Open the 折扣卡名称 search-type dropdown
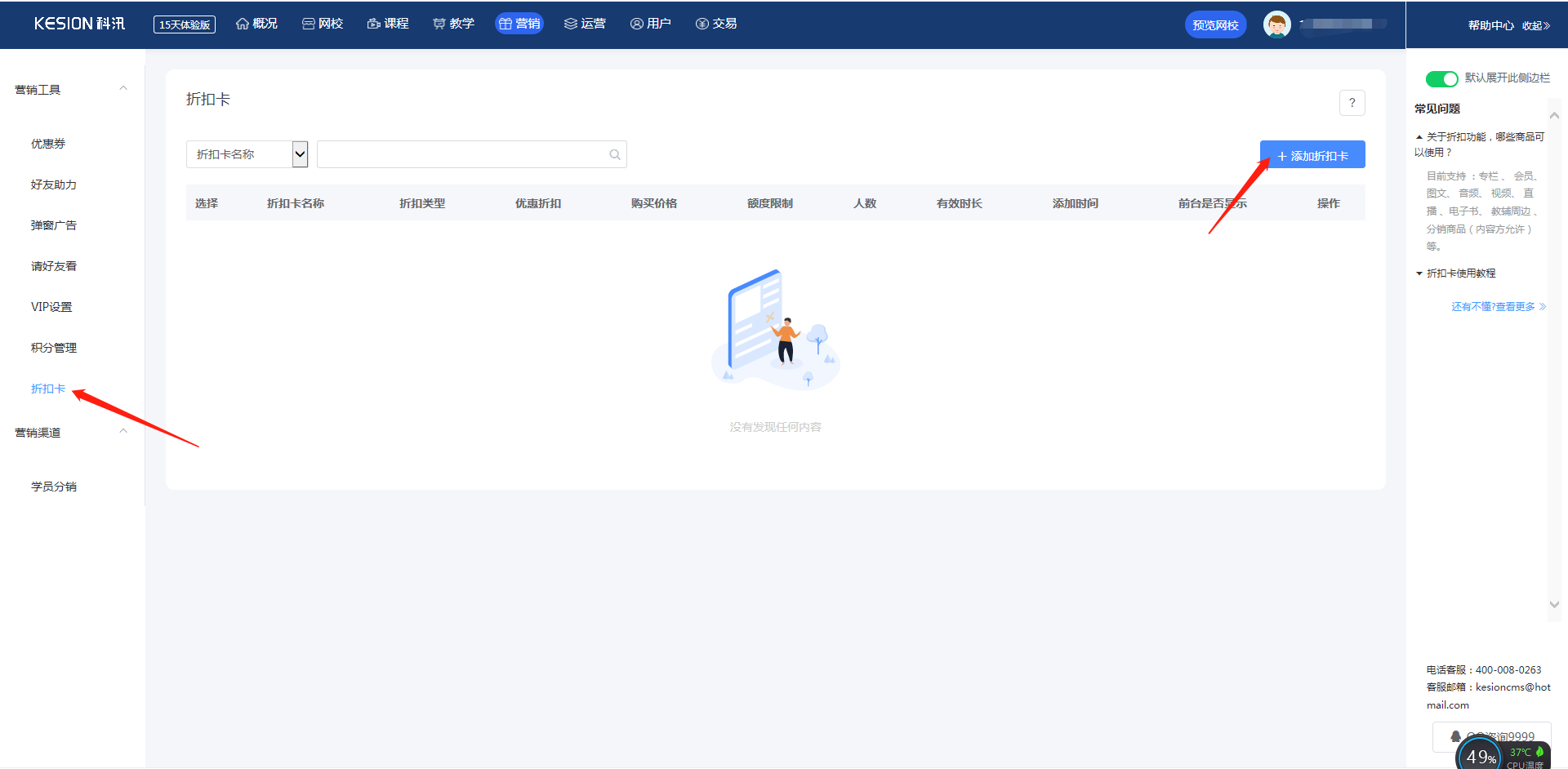1568x769 pixels. click(x=247, y=154)
